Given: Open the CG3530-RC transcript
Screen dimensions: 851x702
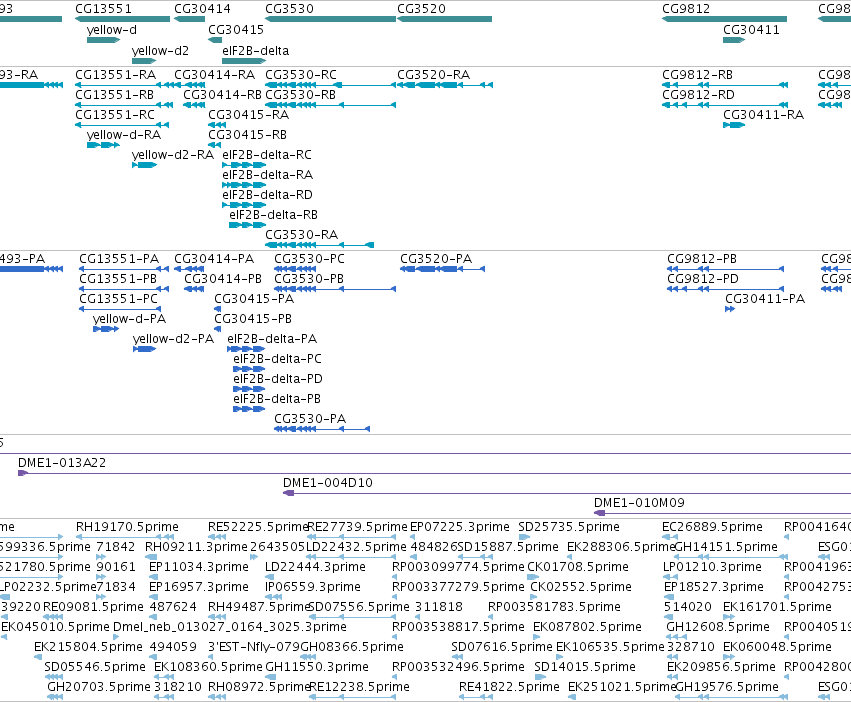Looking at the screenshot, I should click(331, 85).
